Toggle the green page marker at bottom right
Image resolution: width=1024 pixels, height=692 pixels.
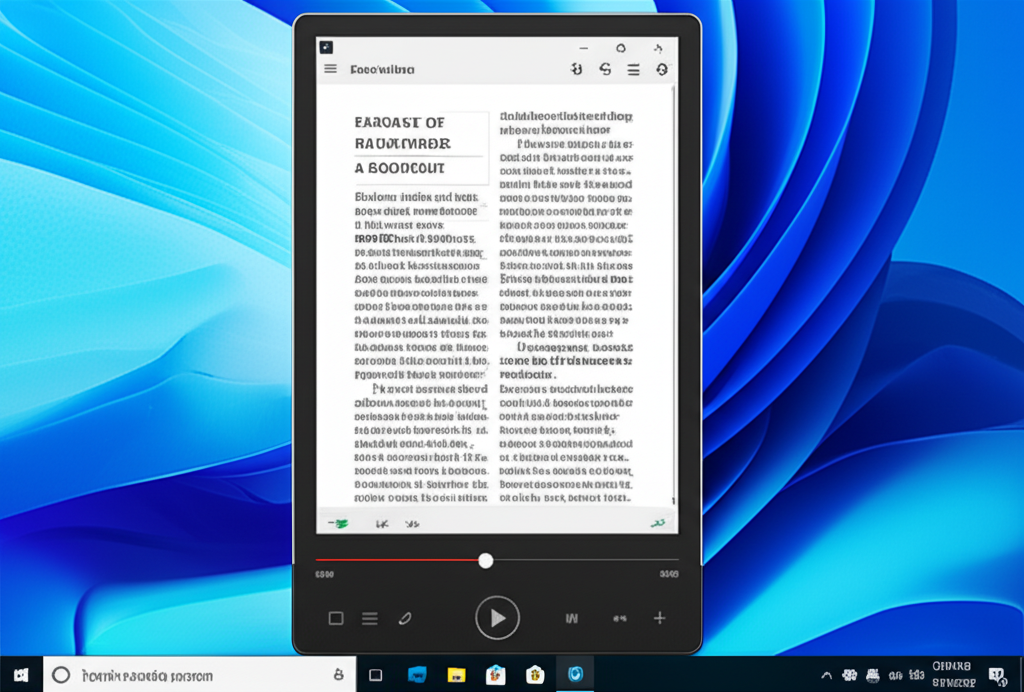(x=660, y=521)
